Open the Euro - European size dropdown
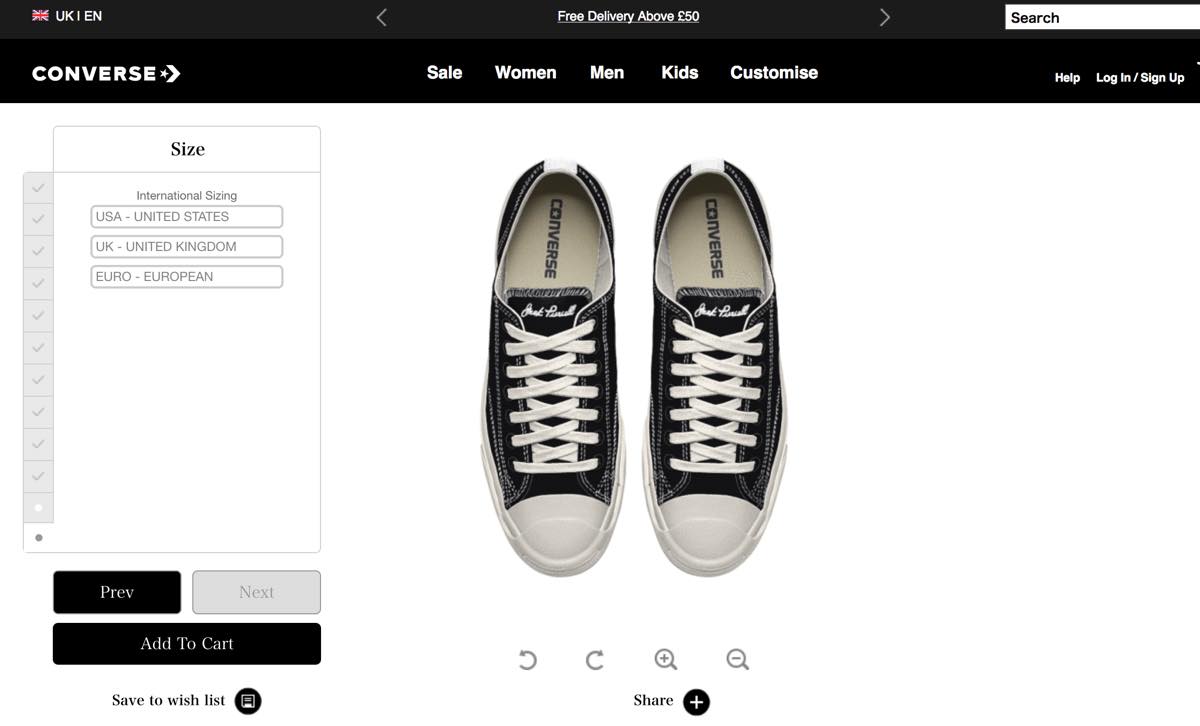 click(187, 277)
